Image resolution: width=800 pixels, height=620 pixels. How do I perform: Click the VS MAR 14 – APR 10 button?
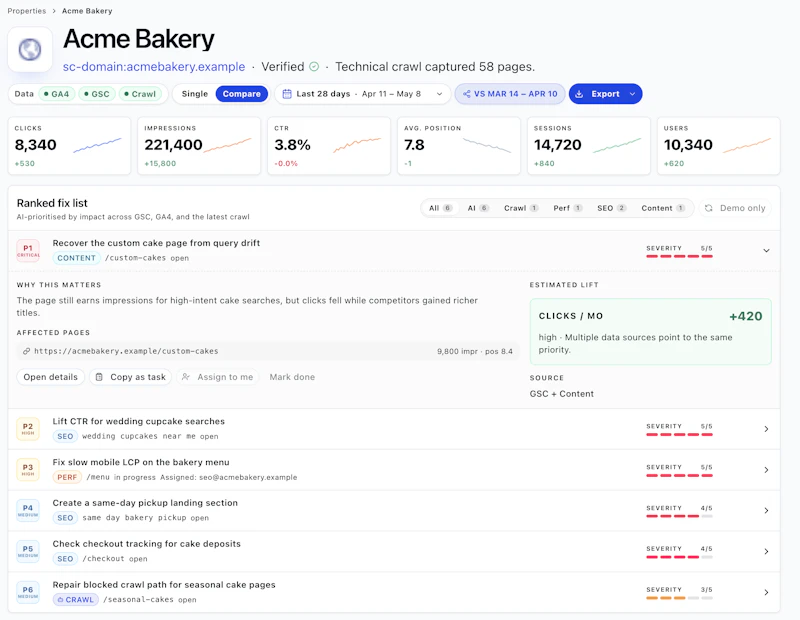pyautogui.click(x=510, y=94)
